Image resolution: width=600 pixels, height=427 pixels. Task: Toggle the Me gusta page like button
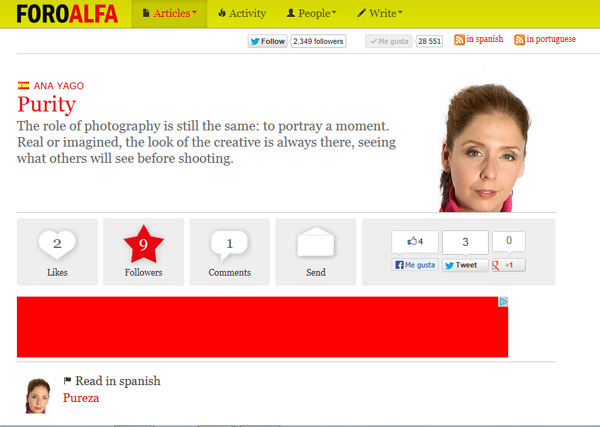tap(389, 41)
